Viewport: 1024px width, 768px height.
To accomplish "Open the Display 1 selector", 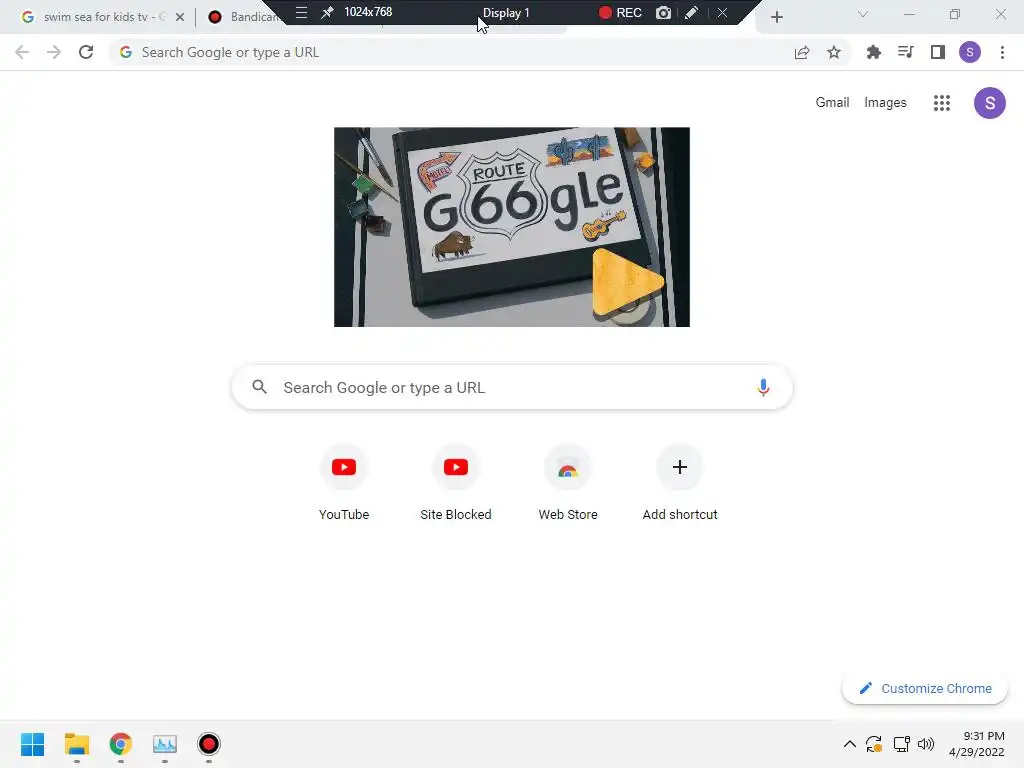I will (x=506, y=12).
